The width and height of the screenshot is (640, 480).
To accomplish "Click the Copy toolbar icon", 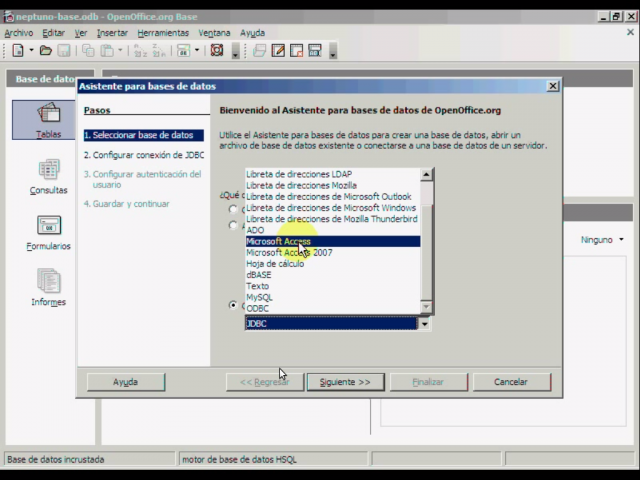I will pyautogui.click(x=88, y=51).
